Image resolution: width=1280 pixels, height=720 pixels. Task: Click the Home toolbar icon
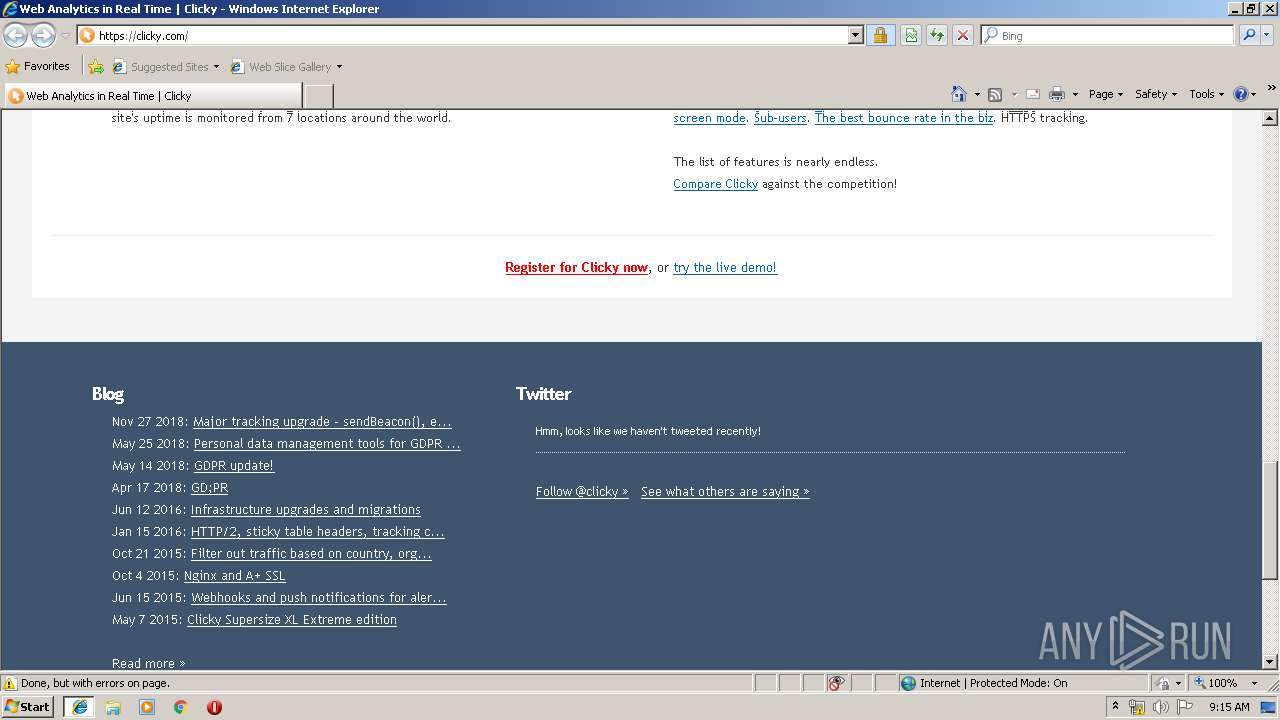coord(959,94)
